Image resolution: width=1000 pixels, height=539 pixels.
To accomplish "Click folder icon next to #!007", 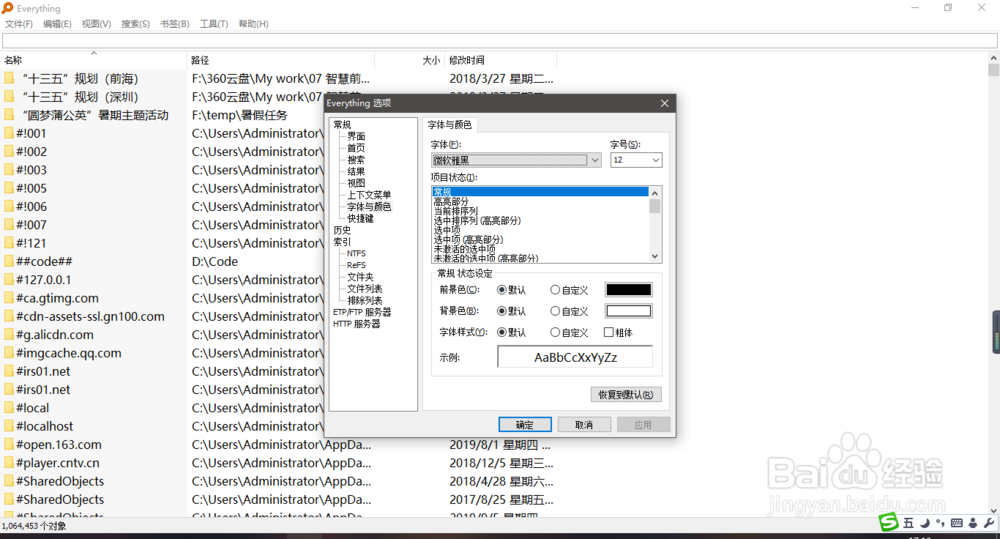I will [x=9, y=225].
